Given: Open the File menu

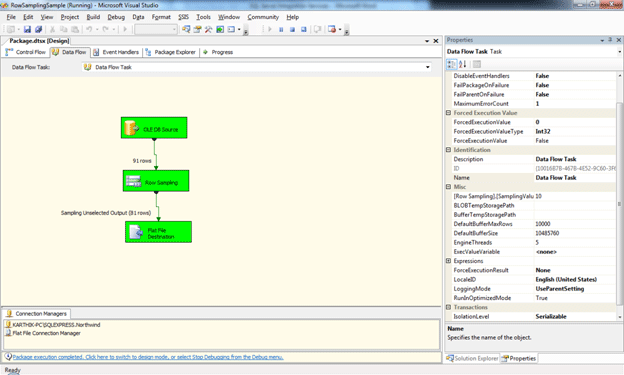Looking at the screenshot, I should (11, 17).
